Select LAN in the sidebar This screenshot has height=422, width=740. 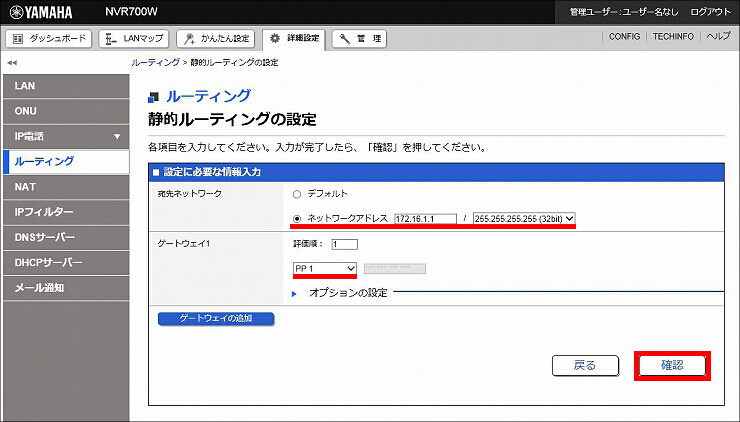(66, 86)
